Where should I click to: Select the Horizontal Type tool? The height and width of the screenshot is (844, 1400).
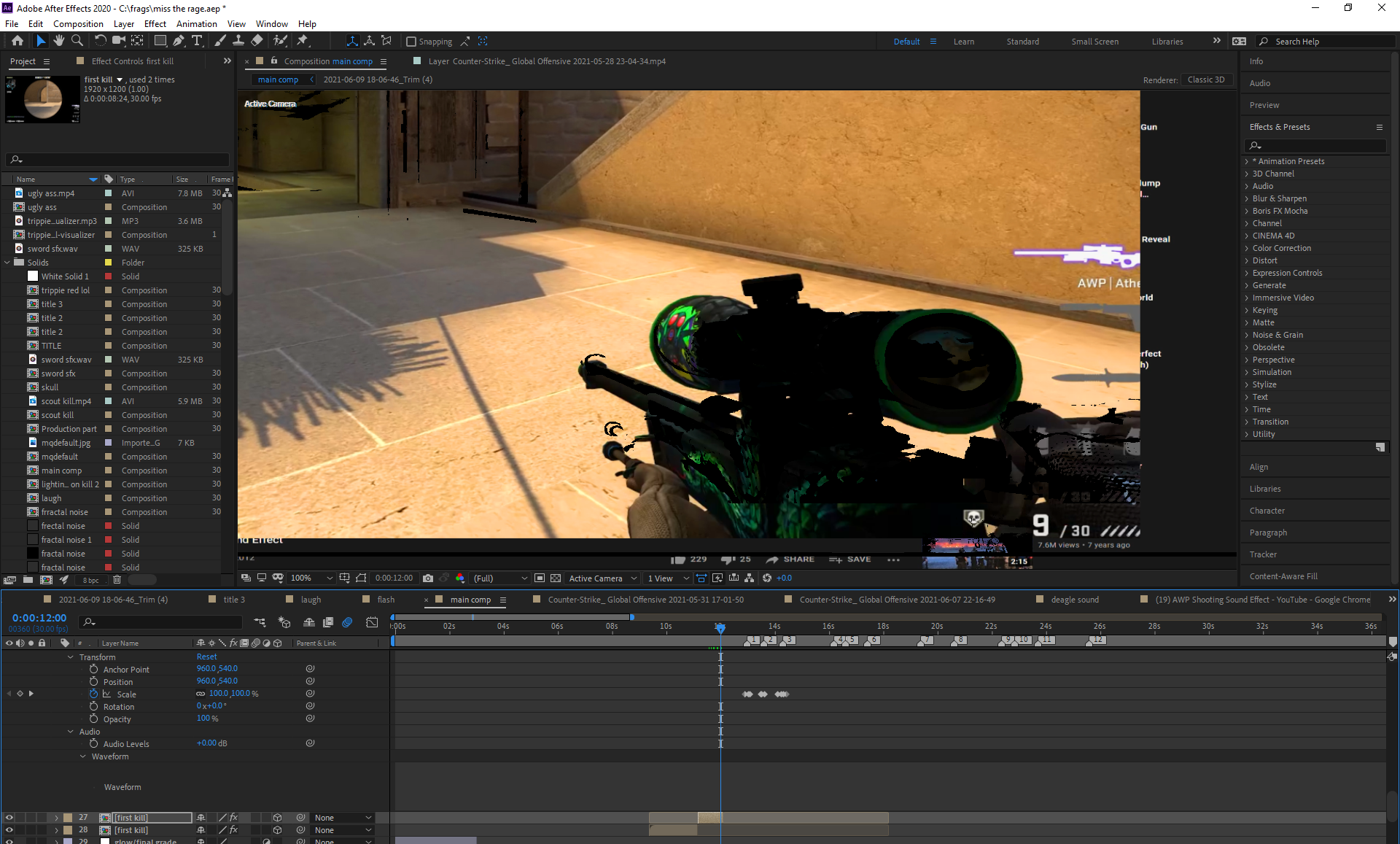tap(197, 42)
